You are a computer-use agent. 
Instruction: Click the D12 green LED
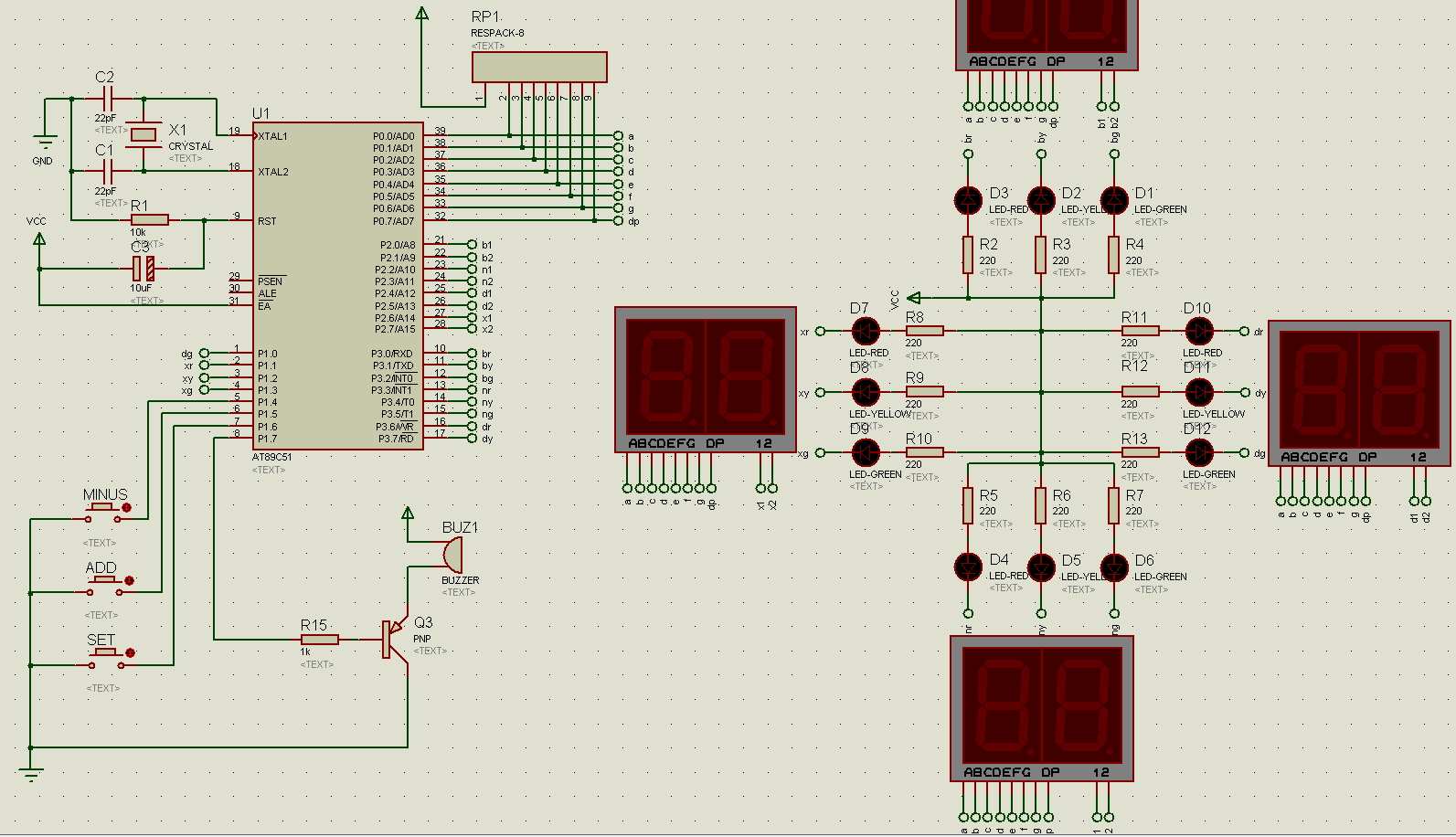(x=1199, y=452)
